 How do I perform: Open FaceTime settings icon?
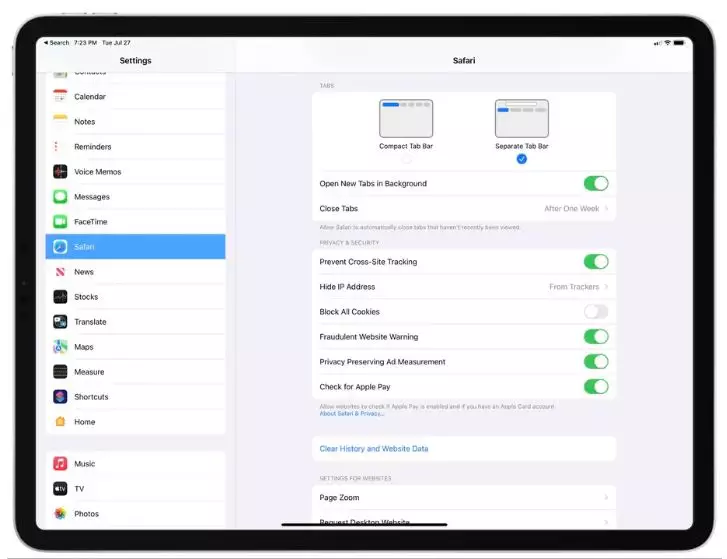click(60, 222)
